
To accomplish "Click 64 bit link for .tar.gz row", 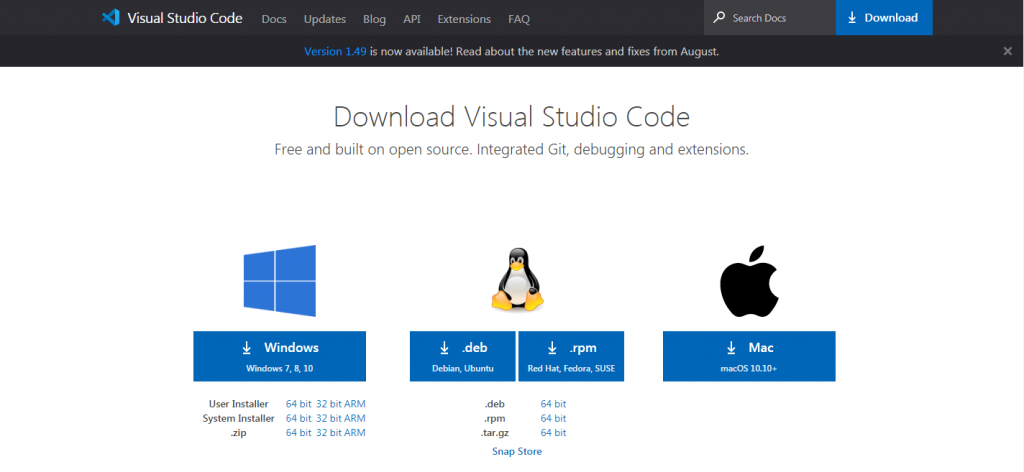I will click(x=553, y=433).
